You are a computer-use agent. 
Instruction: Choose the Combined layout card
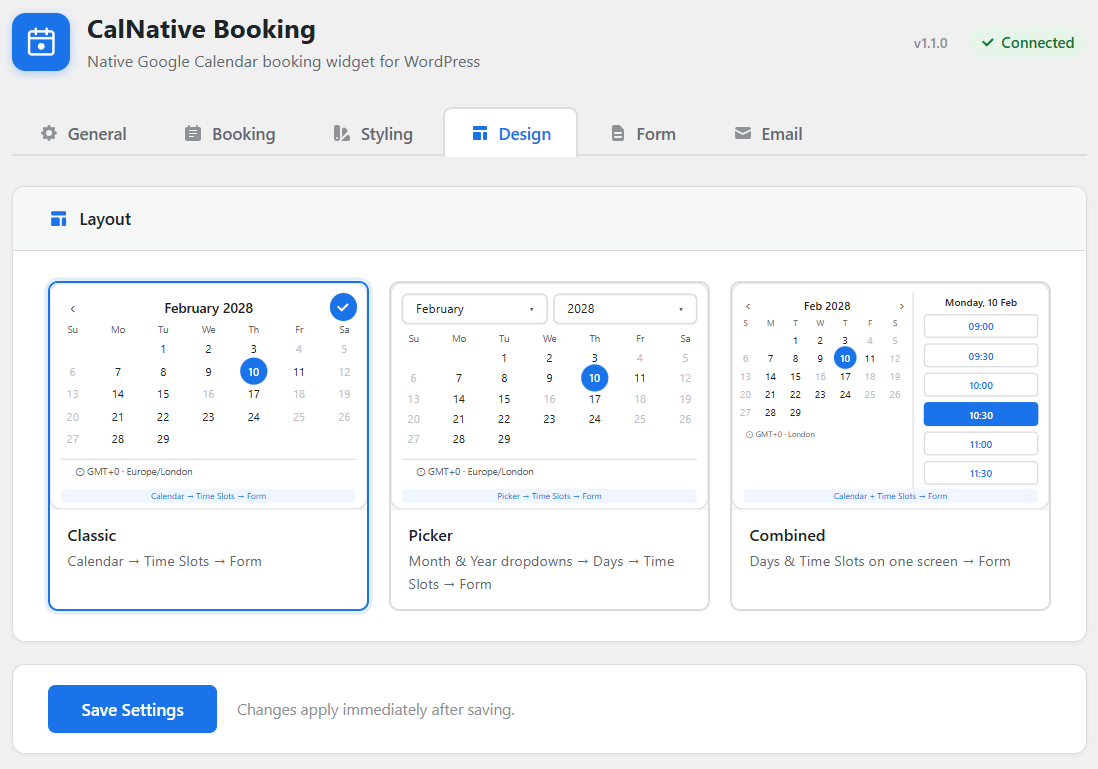tap(890, 446)
